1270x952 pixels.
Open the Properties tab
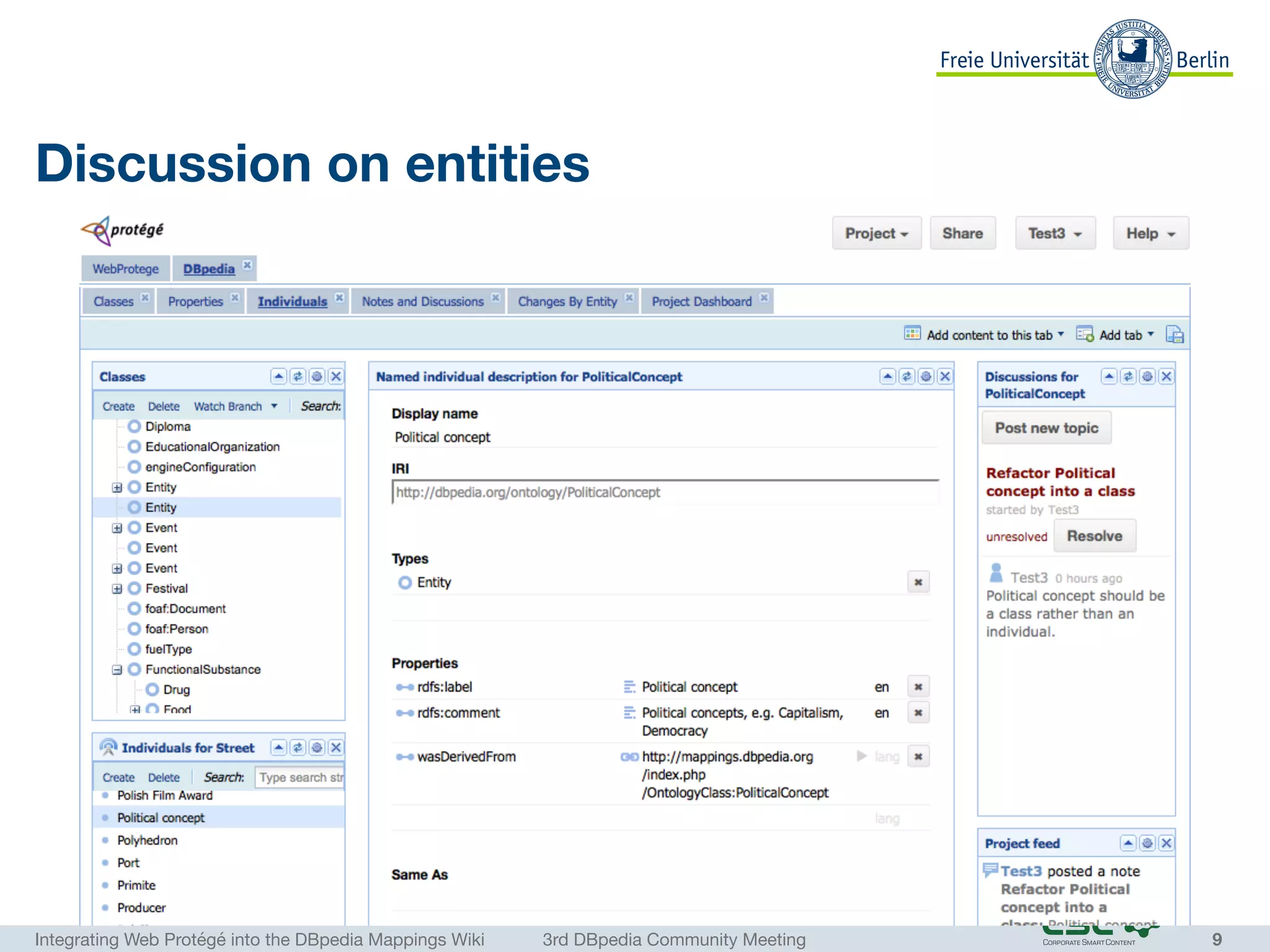(195, 302)
